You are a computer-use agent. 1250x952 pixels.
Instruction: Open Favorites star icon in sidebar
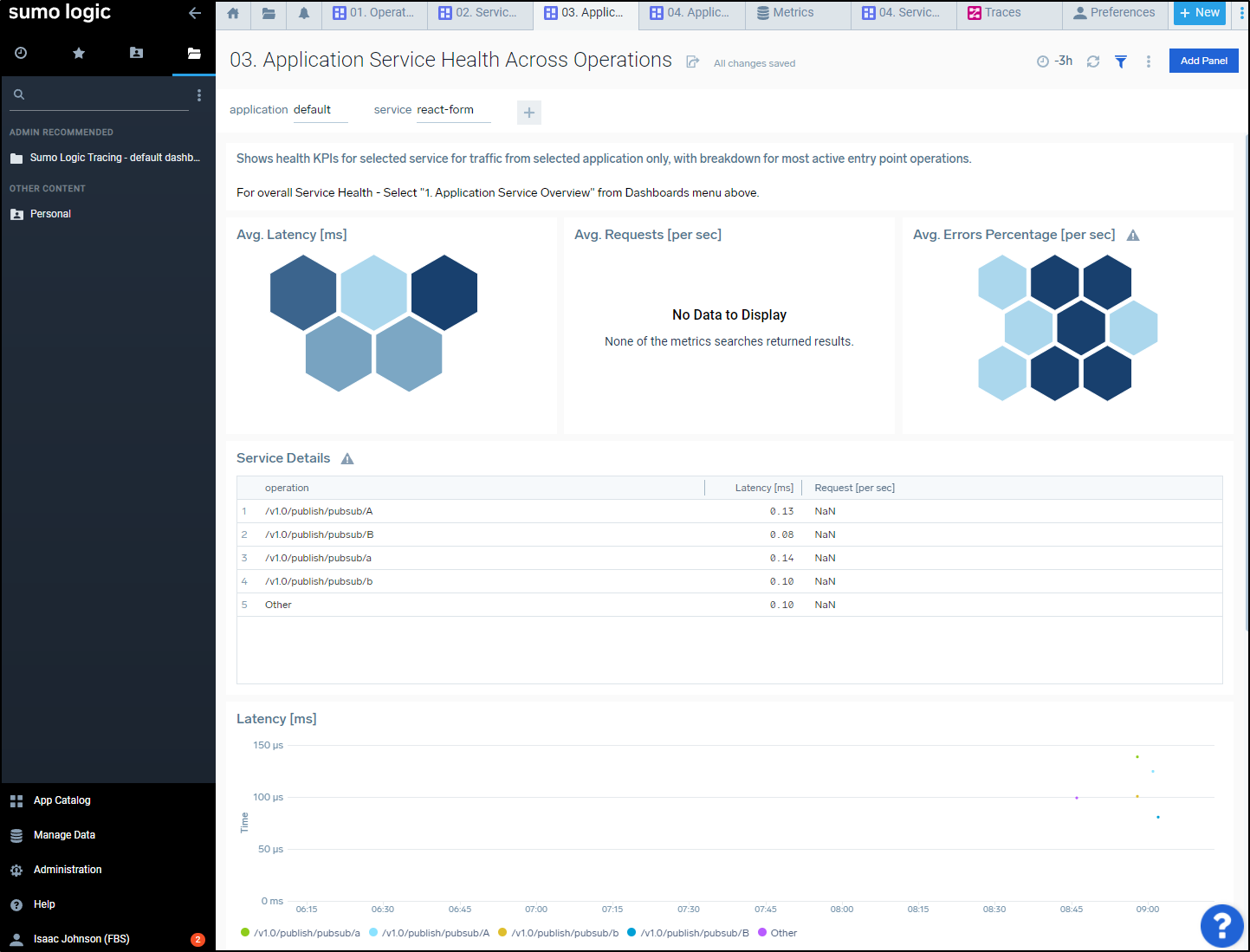[x=79, y=53]
